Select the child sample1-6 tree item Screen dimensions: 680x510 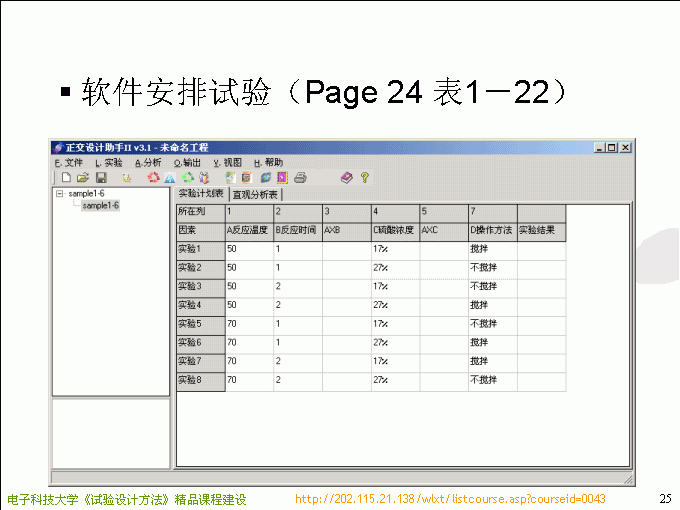coord(100,206)
